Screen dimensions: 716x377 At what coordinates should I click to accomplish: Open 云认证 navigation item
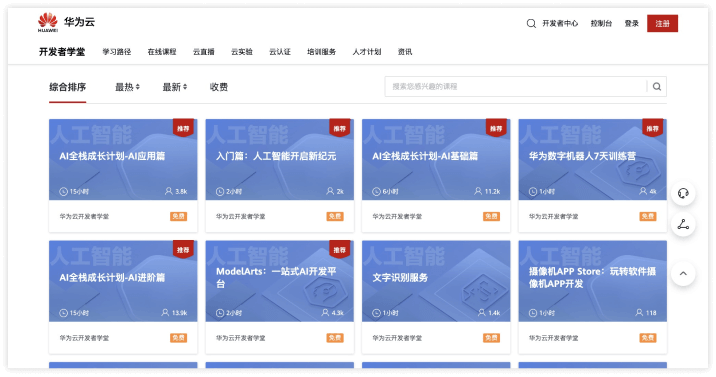[x=280, y=52]
